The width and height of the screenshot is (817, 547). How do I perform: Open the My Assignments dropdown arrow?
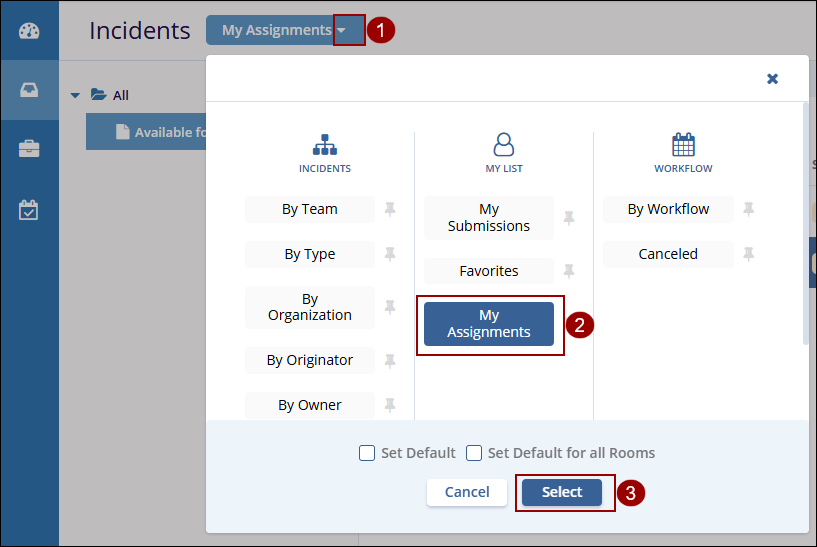click(x=342, y=30)
